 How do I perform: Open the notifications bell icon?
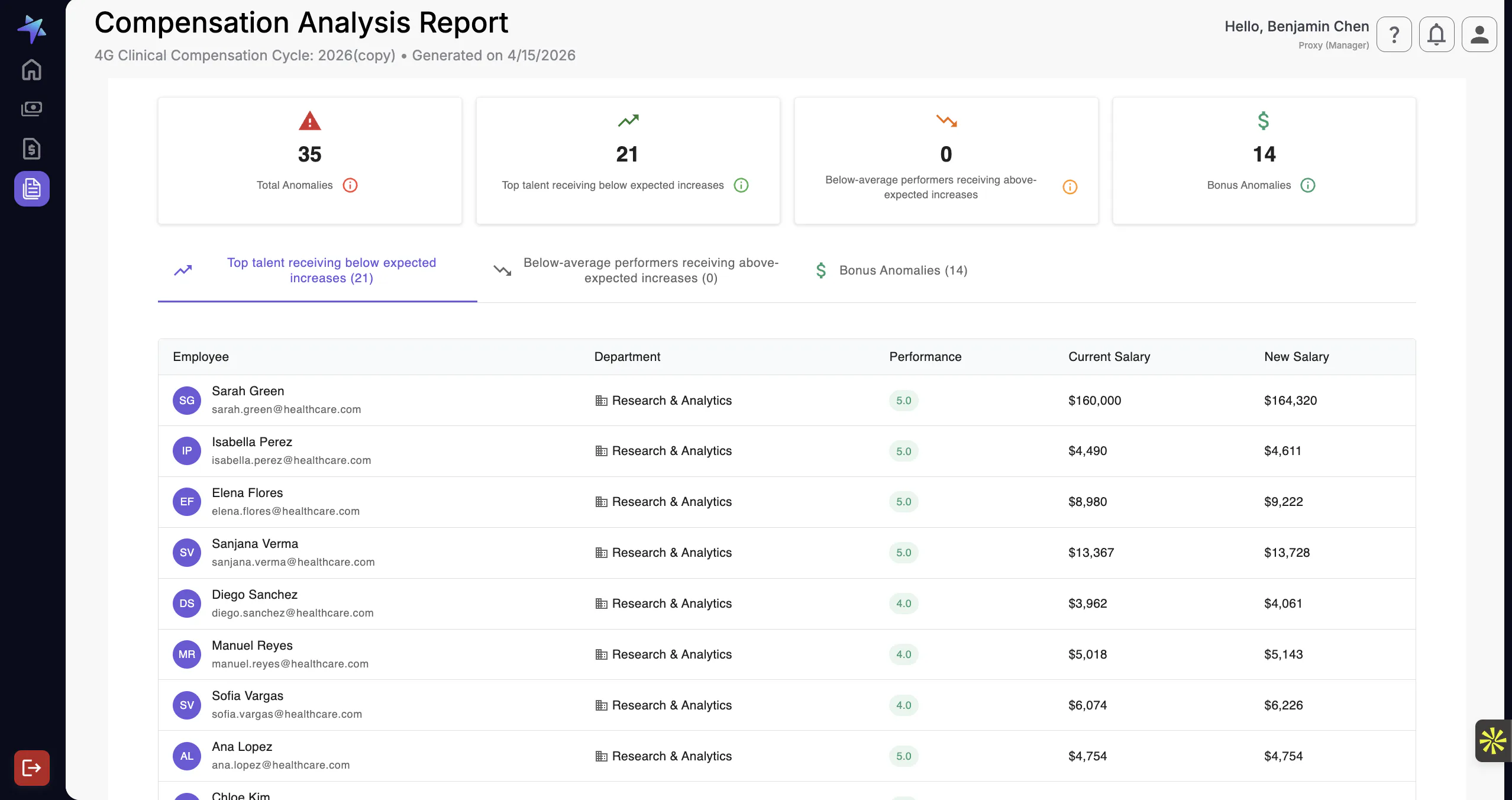pyautogui.click(x=1437, y=34)
